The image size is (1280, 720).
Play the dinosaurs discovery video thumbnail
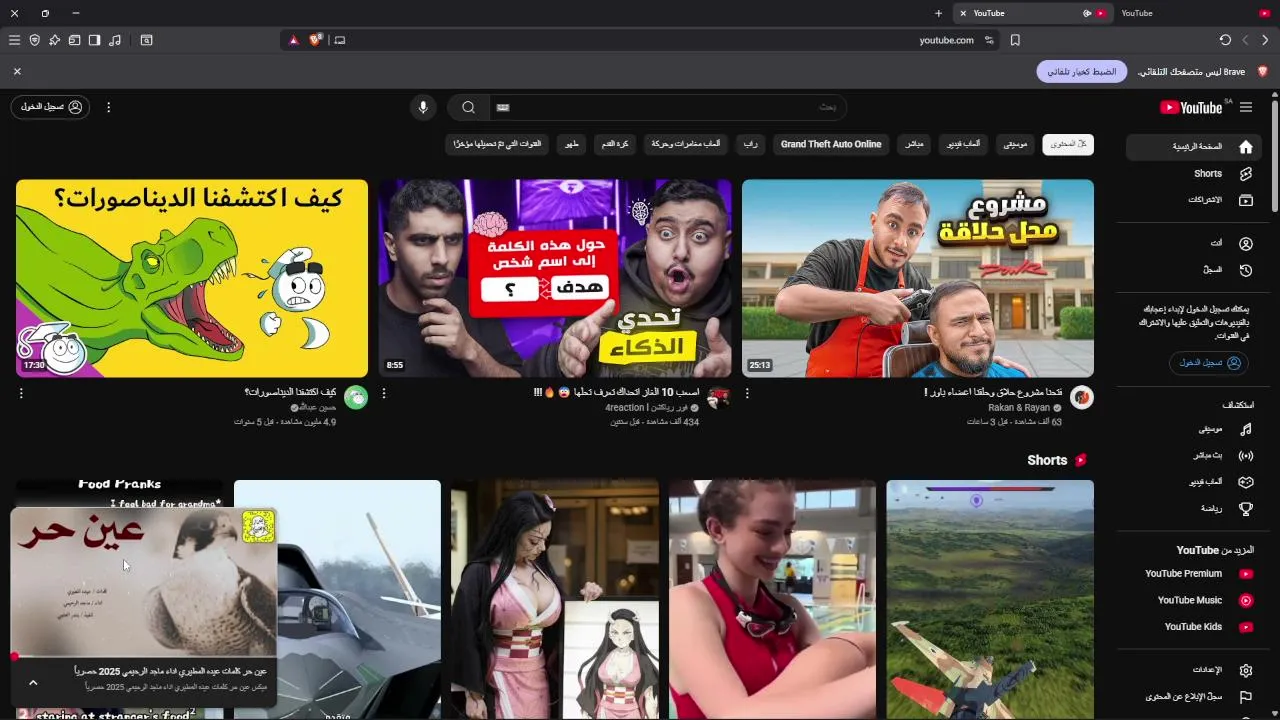coord(192,278)
